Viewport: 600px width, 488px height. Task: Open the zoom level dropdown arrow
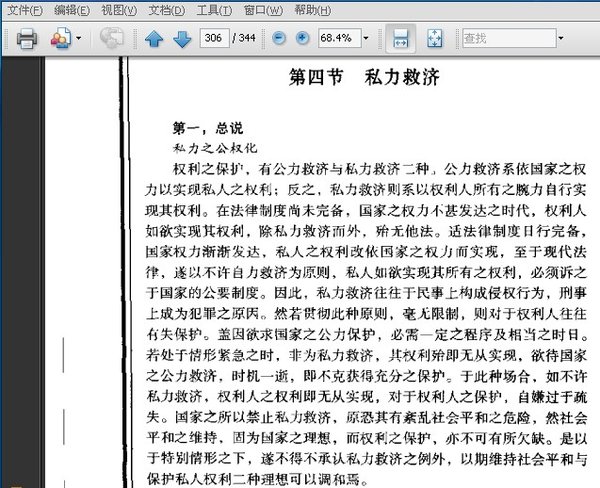coord(366,38)
